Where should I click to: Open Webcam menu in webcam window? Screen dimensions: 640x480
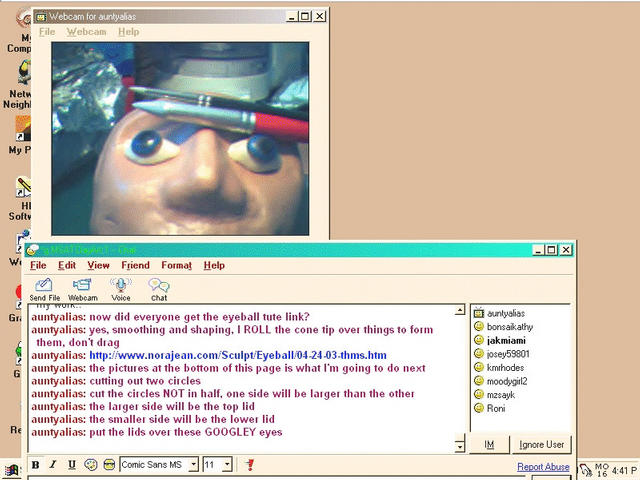[x=87, y=32]
